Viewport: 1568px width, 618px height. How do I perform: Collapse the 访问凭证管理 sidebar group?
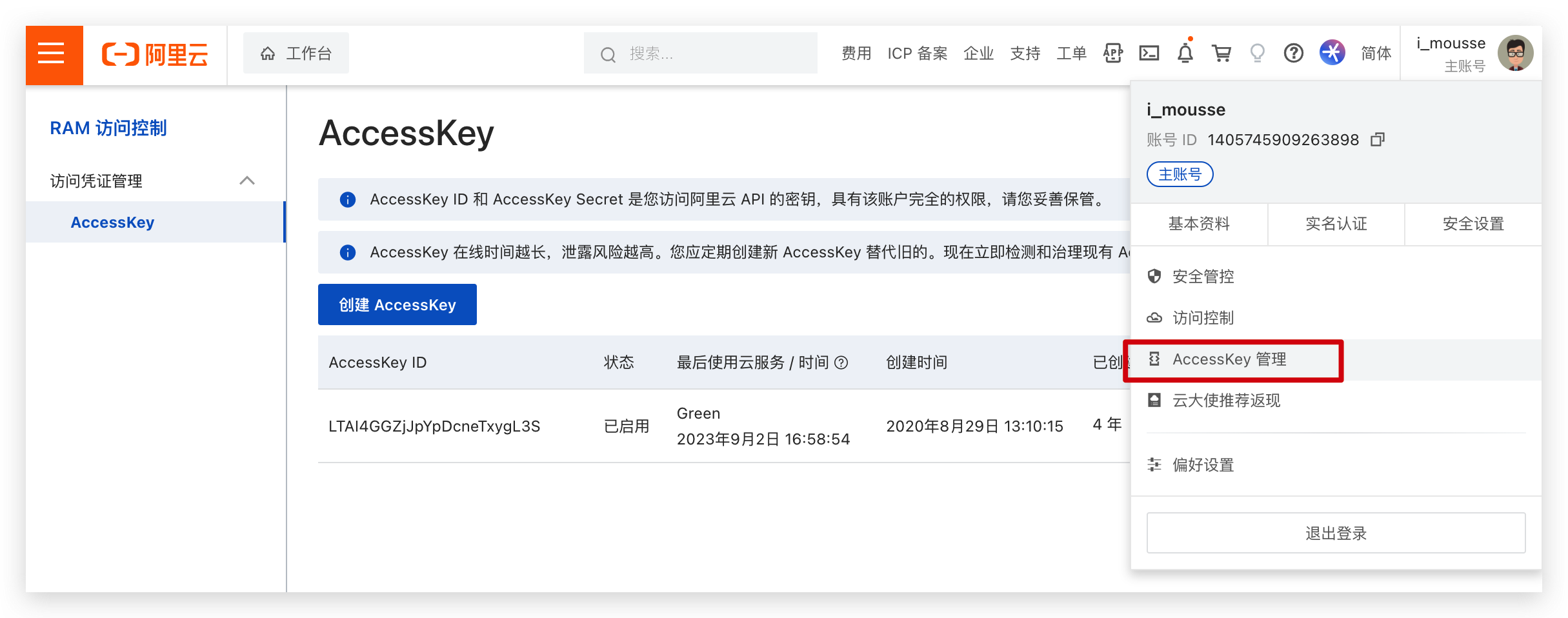tap(155, 181)
